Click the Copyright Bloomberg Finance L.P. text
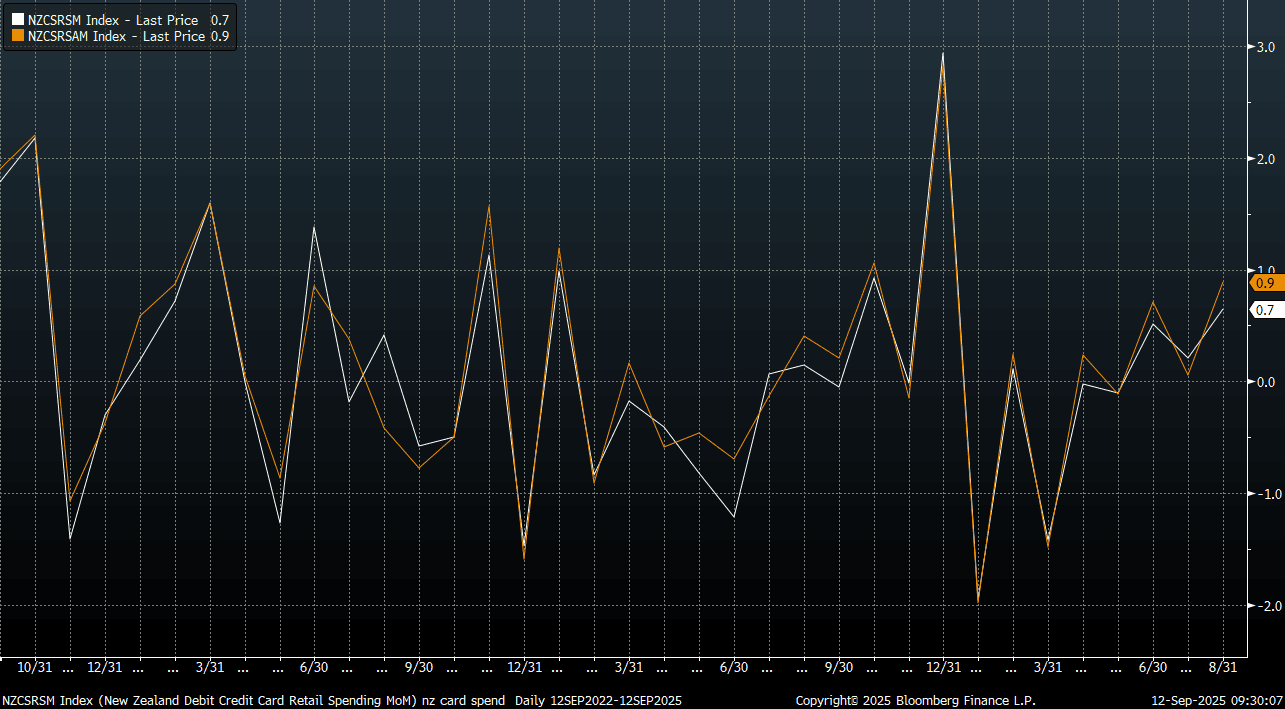Screen dimensions: 1285x709 pyautogui.click(x=915, y=701)
